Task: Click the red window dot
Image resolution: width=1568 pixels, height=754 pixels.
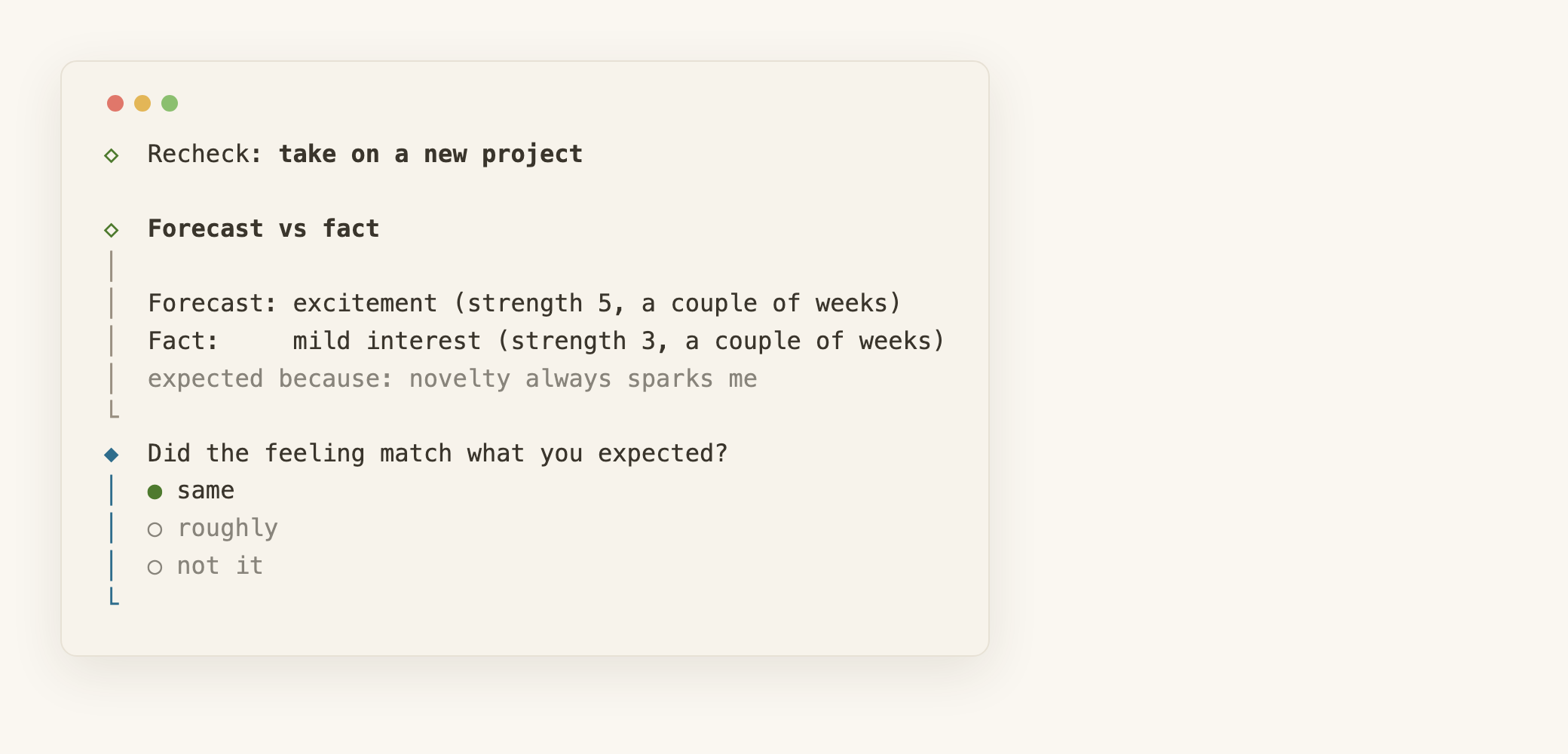Action: coord(115,103)
